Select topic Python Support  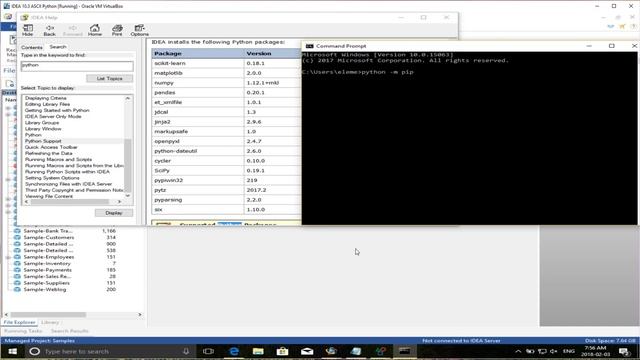pos(43,141)
